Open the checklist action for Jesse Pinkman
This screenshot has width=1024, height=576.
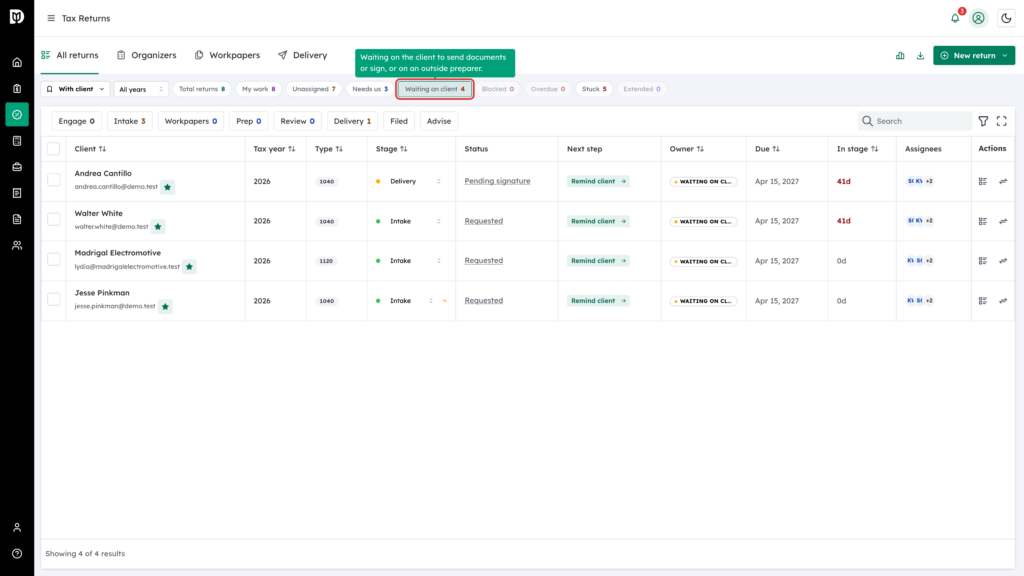(x=983, y=301)
